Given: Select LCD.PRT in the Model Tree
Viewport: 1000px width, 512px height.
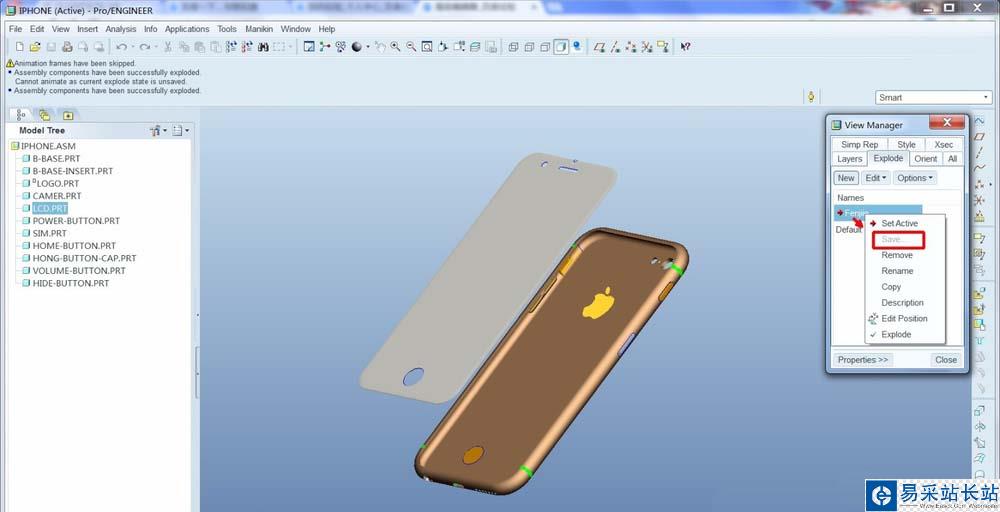Looking at the screenshot, I should point(50,208).
